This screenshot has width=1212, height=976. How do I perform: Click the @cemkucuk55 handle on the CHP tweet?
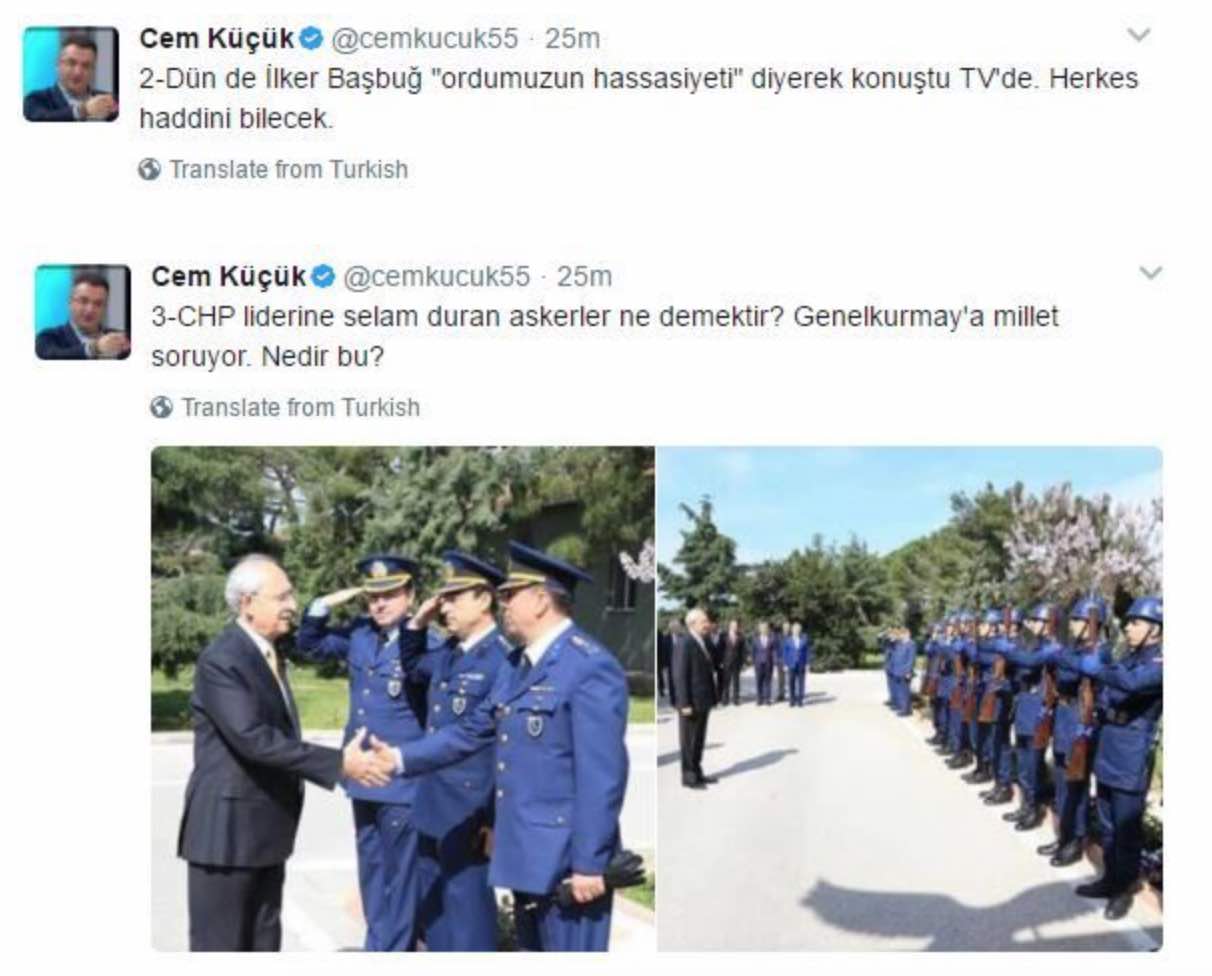(x=436, y=277)
